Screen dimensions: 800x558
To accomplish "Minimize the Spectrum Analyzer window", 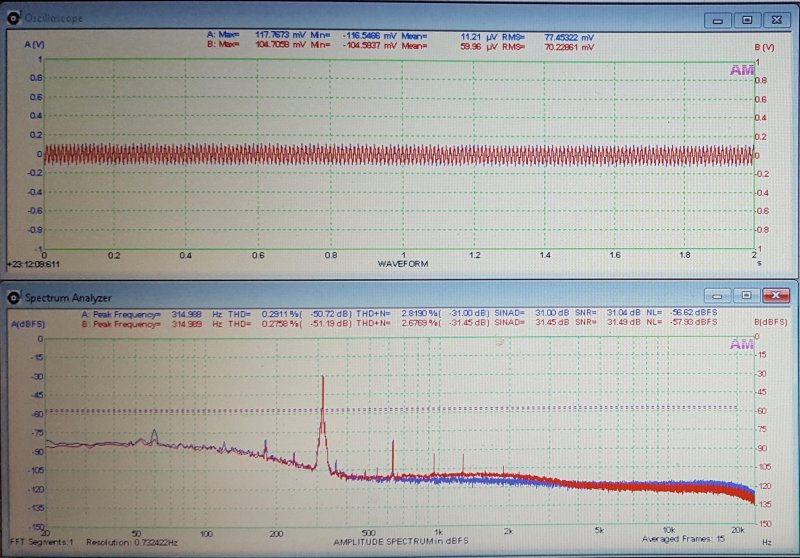I will point(717,296).
